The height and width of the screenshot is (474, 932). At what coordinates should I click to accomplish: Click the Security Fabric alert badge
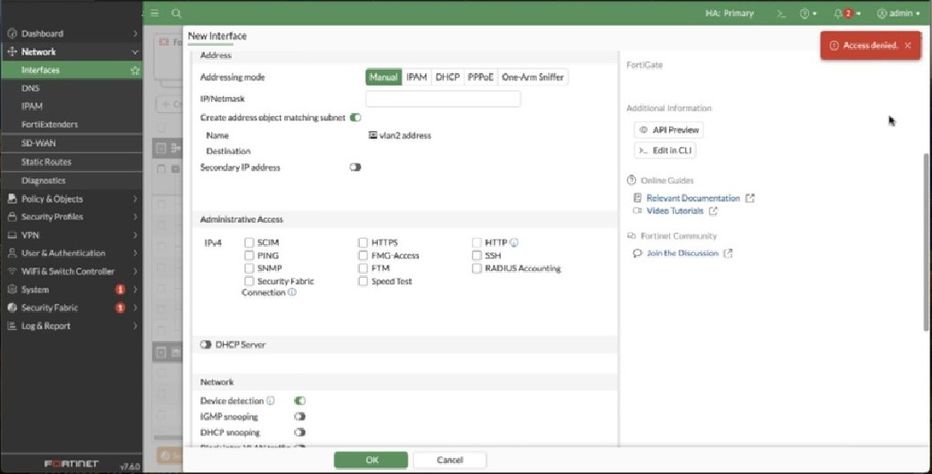[120, 308]
